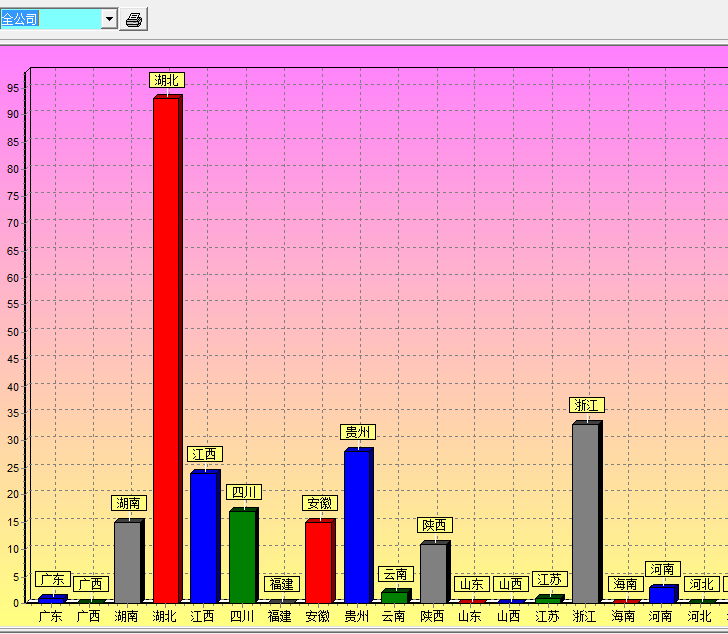728x634 pixels.
Task: Click the 江苏 x-axis label
Action: 547,616
